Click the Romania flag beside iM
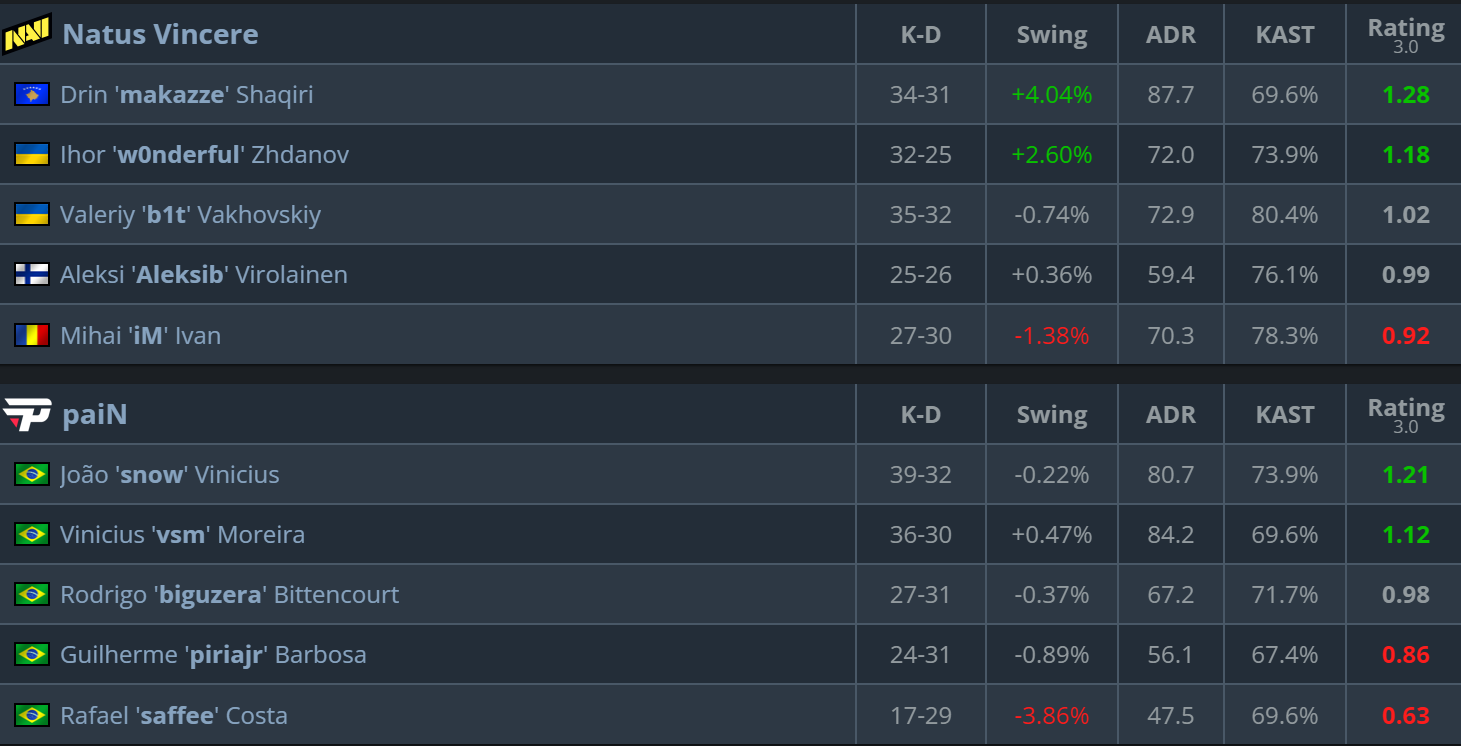Screen dimensions: 1461x746 point(32,335)
